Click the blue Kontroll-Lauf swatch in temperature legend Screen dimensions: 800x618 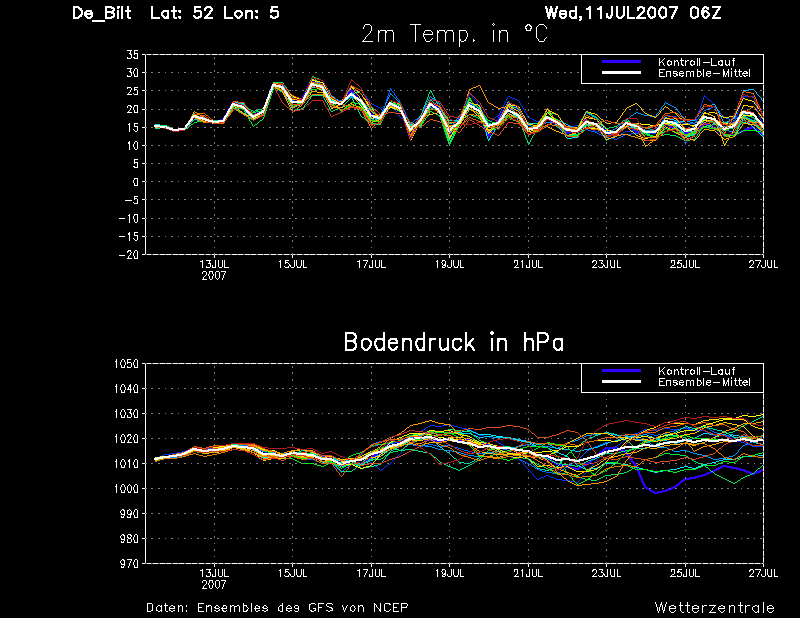pos(621,62)
